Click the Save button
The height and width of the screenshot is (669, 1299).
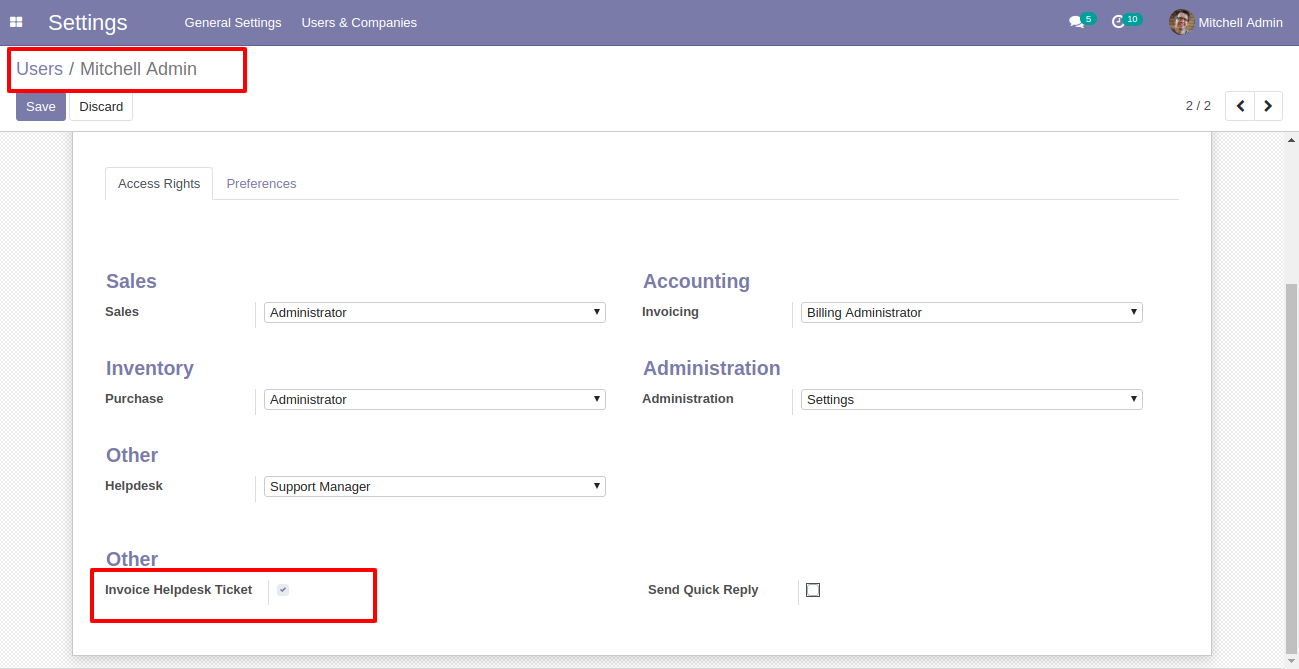click(41, 107)
